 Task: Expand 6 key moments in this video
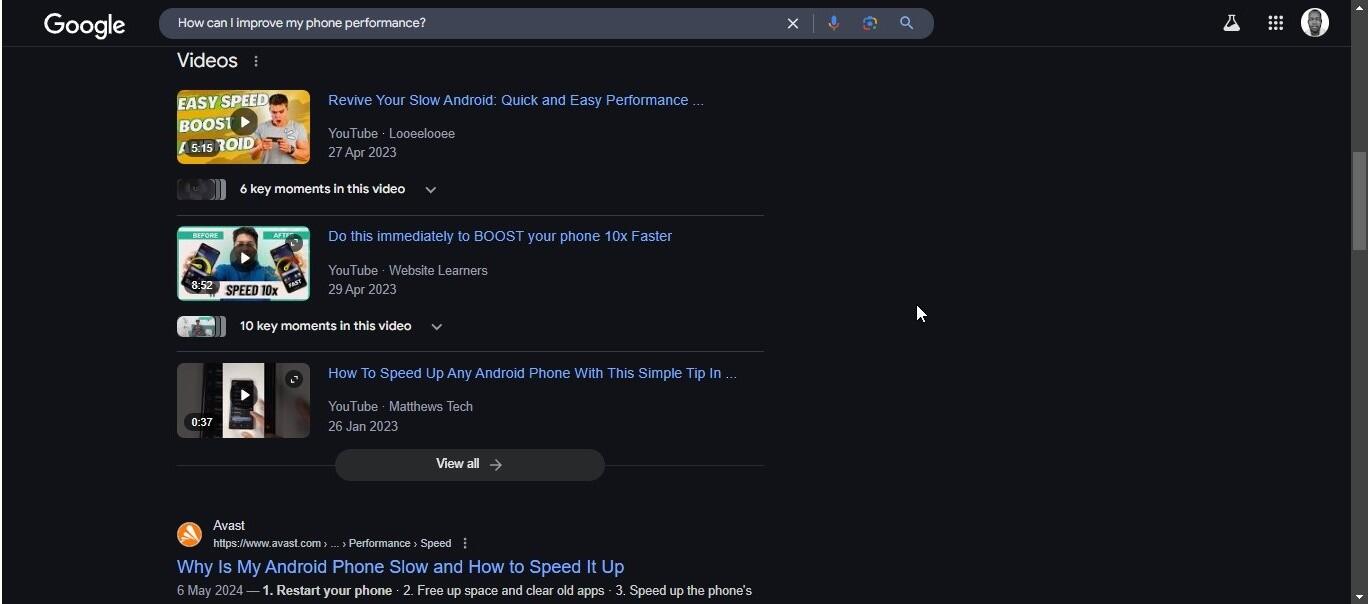(431, 190)
